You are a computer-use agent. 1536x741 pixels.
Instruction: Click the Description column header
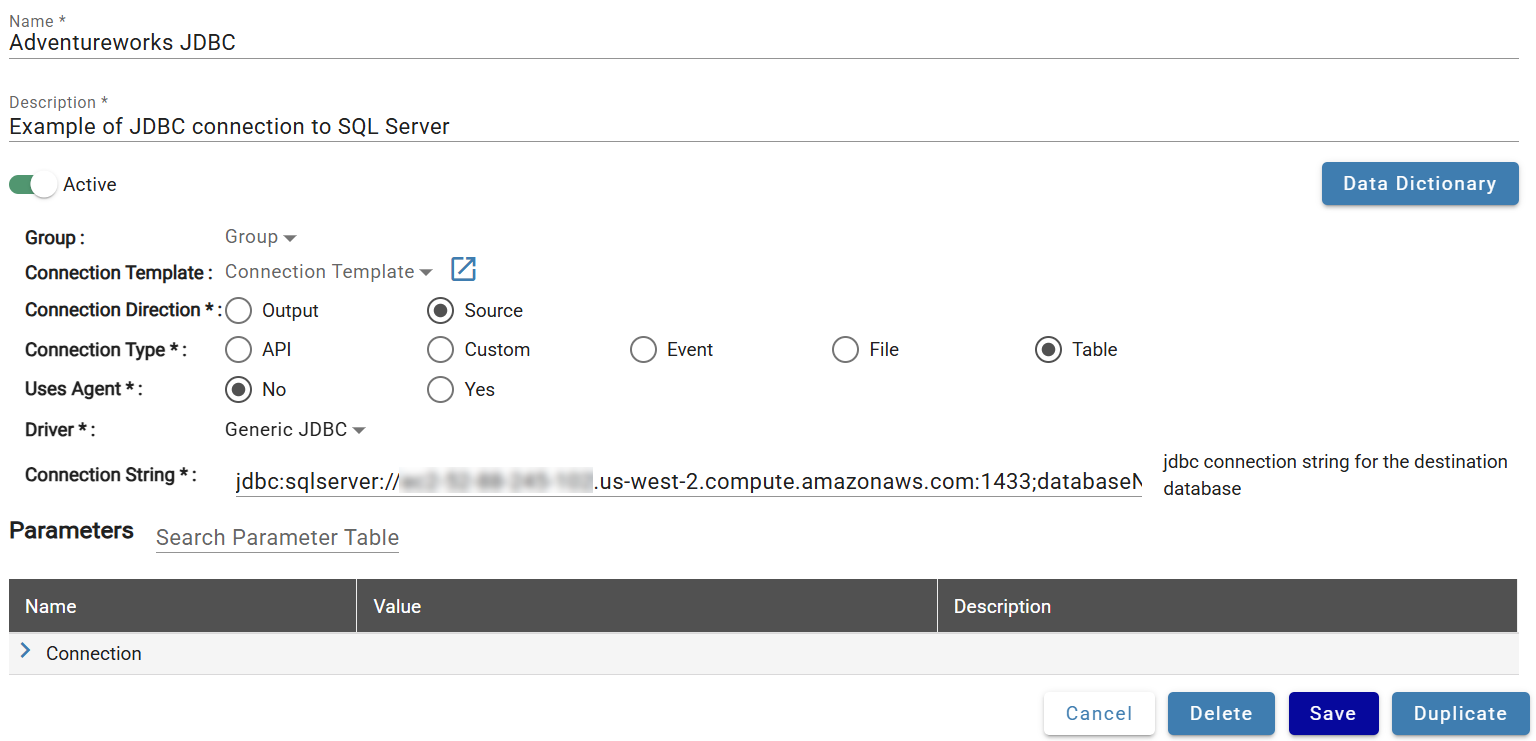pos(1227,606)
